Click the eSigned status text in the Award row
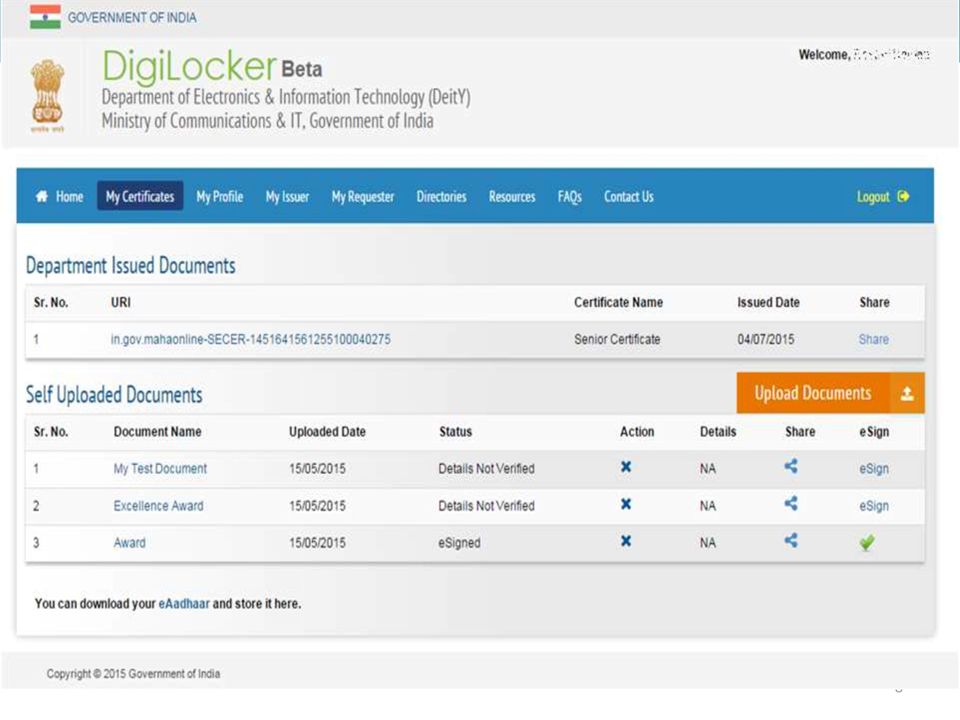This screenshot has width=960, height=720. 459,543
